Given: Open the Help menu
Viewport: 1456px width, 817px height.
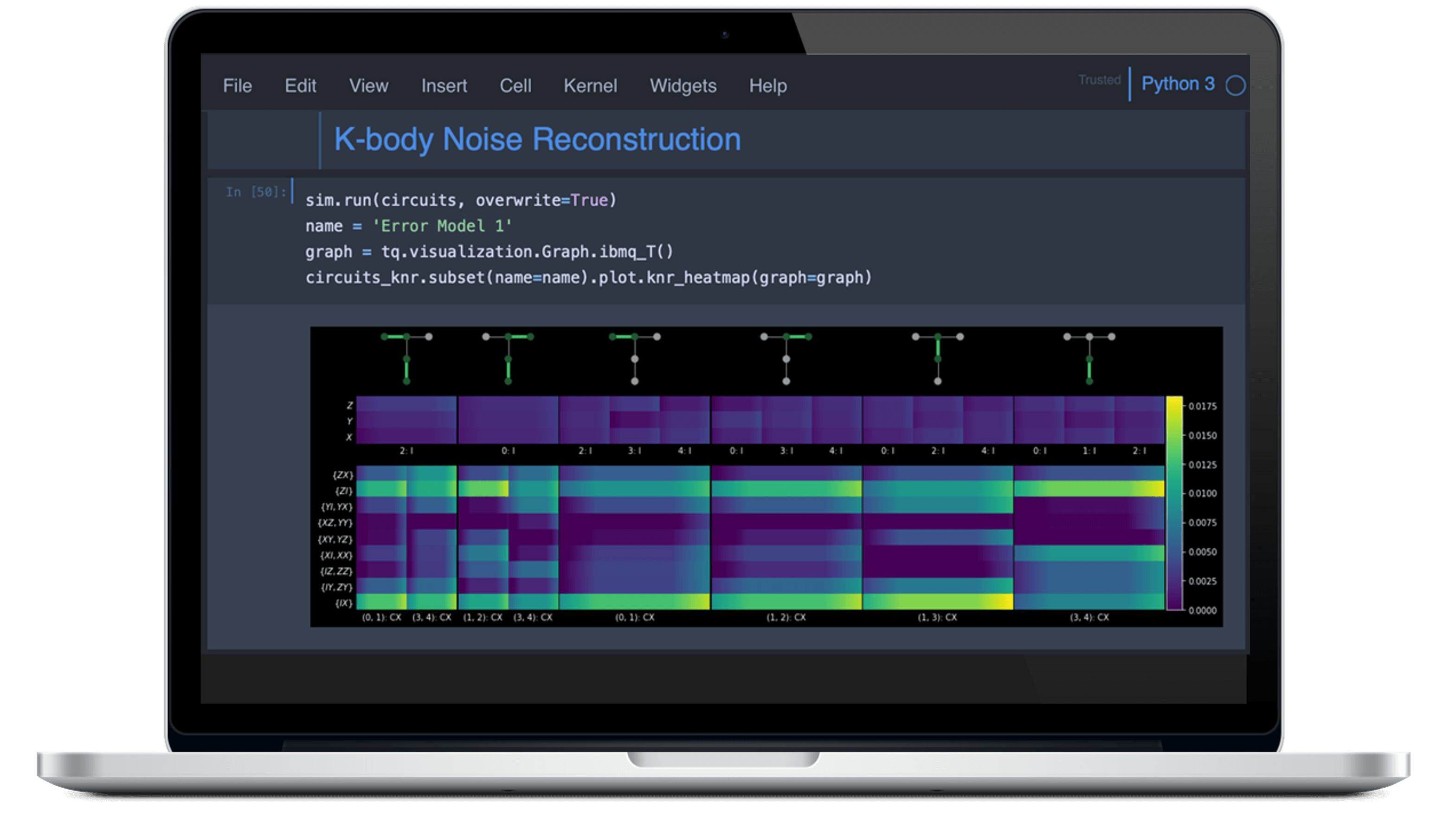Looking at the screenshot, I should coord(767,86).
